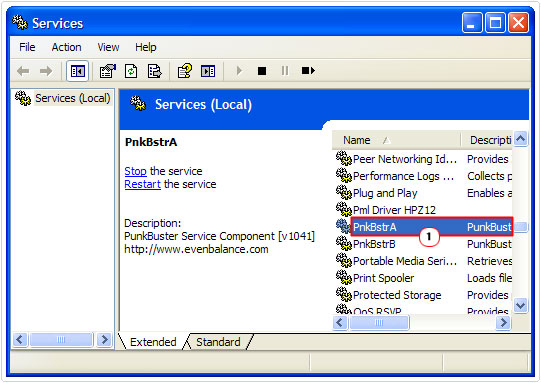Click the Restart Service toolbar button

click(308, 71)
